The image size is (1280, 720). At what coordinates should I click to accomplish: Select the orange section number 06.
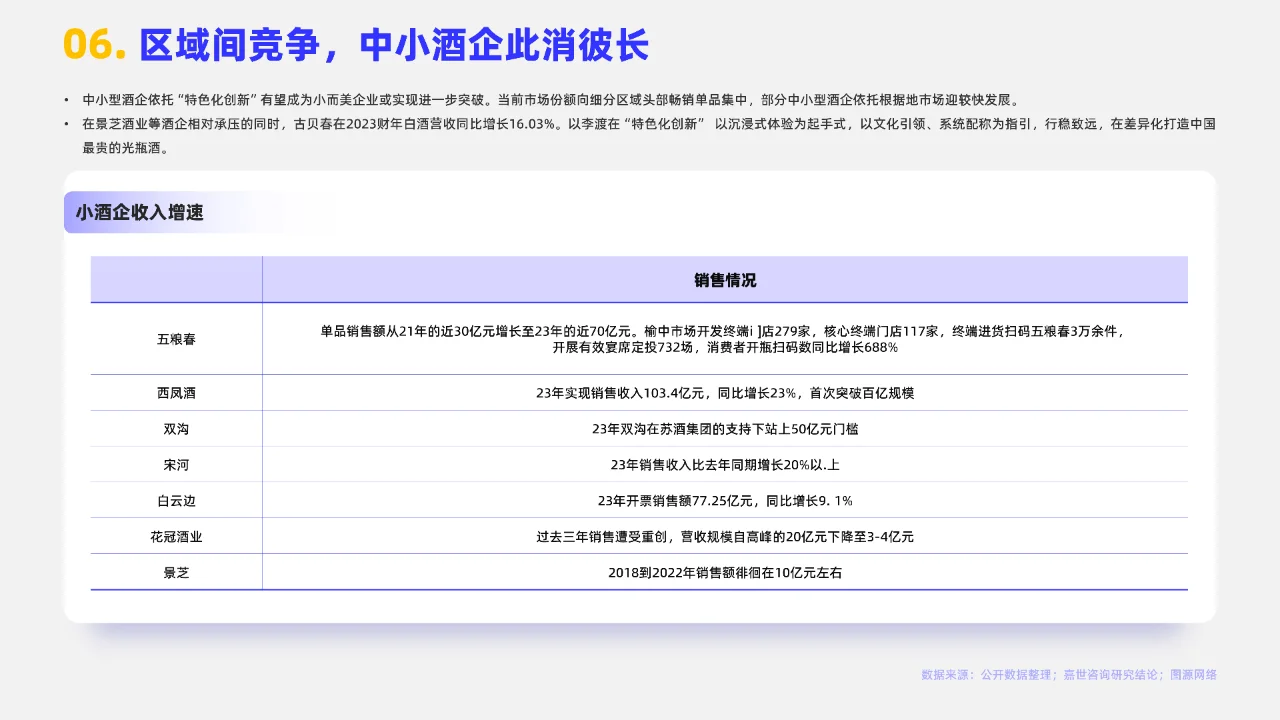[x=94, y=45]
